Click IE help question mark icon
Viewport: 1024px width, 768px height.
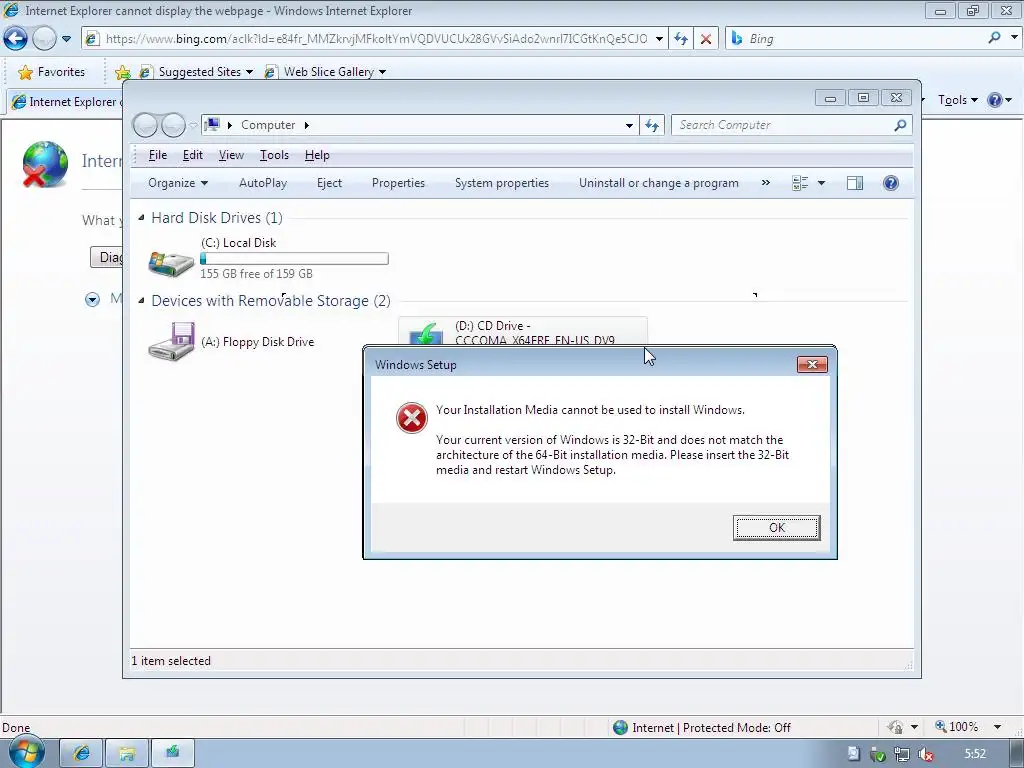(x=995, y=100)
